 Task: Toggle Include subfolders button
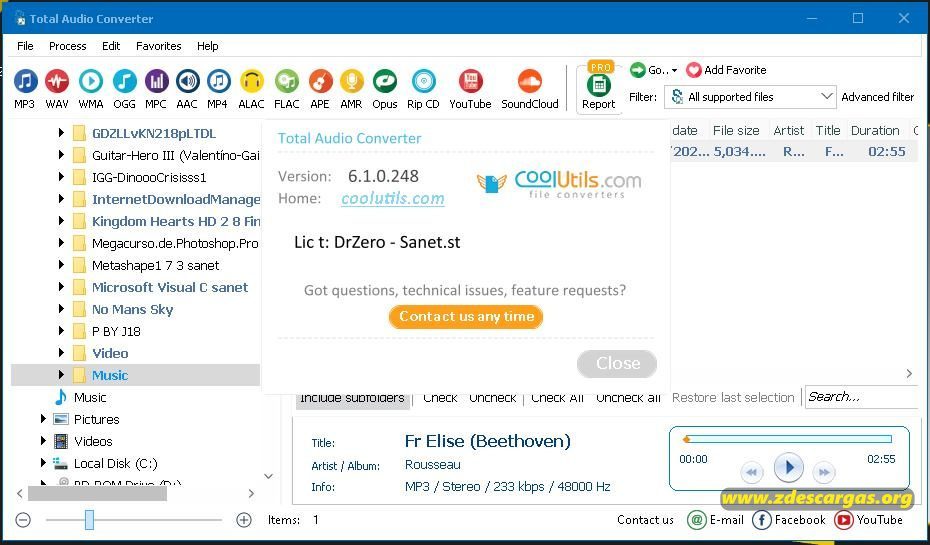352,399
